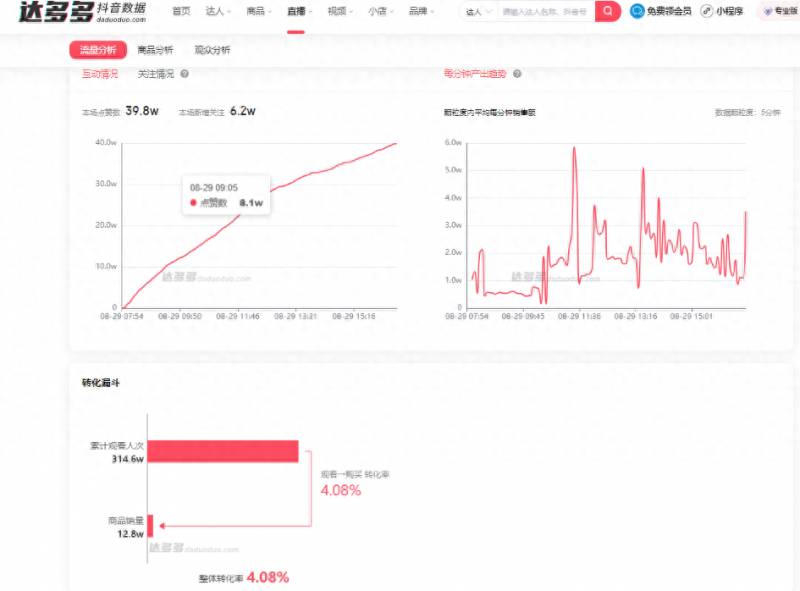The image size is (800, 591).
Task: Click the 08-29 15:01 axis label
Action: pos(691,316)
